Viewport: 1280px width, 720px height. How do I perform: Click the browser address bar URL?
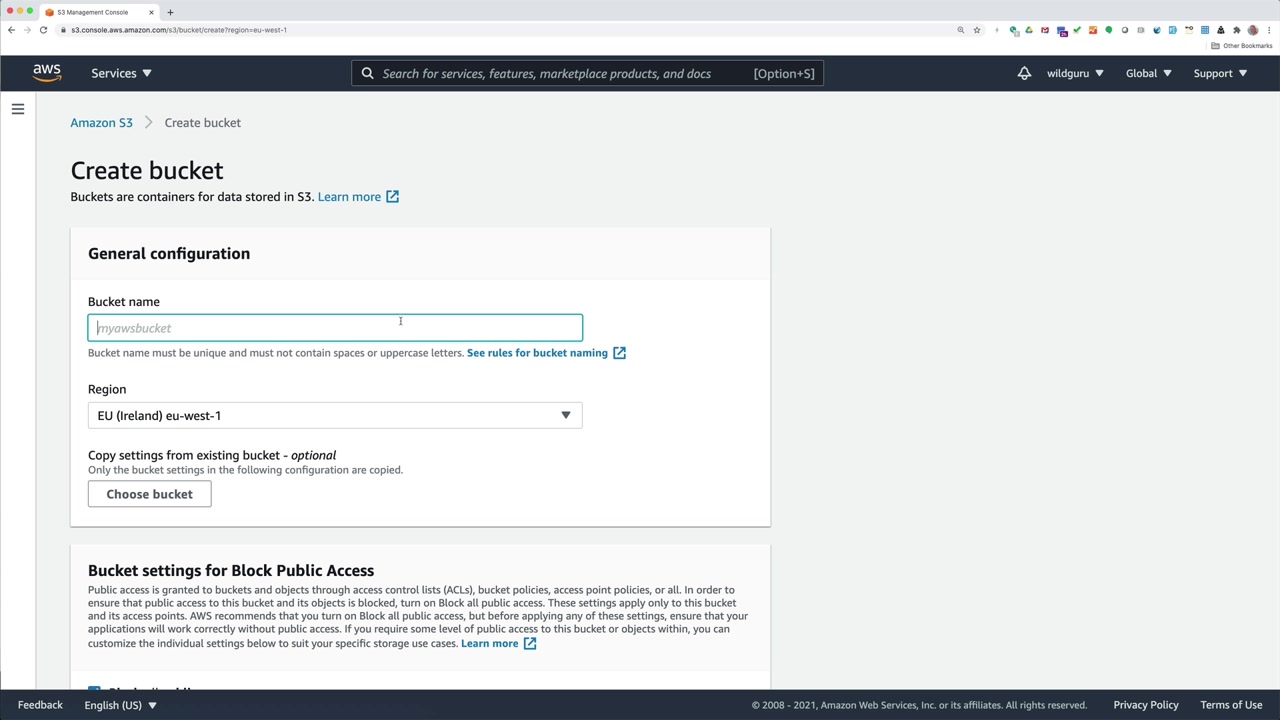[179, 30]
